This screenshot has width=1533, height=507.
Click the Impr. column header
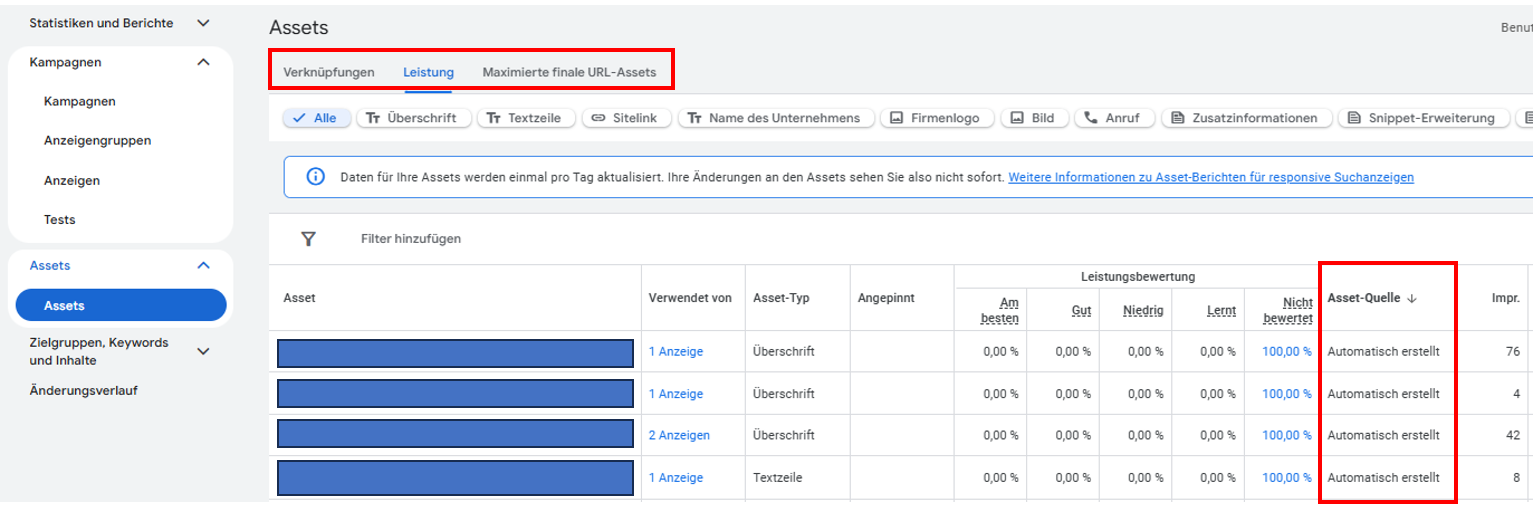click(x=1506, y=298)
